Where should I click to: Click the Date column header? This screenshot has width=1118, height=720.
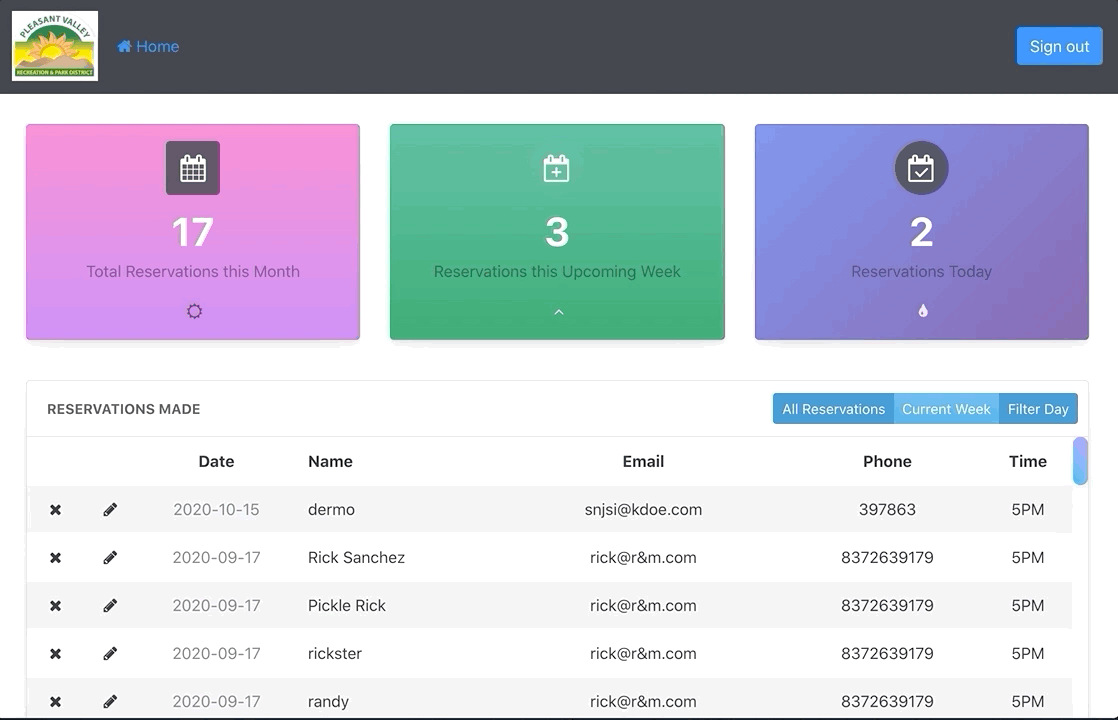(216, 461)
